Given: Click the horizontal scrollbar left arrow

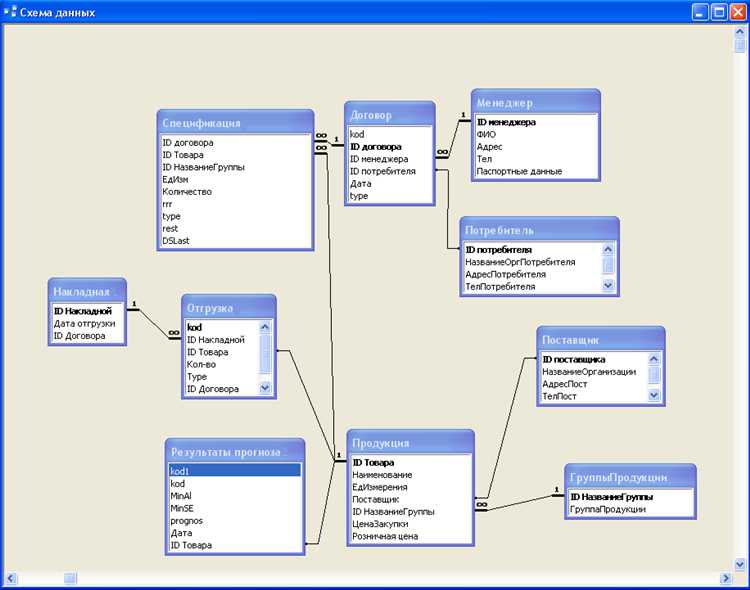Looking at the screenshot, I should 11,578.
